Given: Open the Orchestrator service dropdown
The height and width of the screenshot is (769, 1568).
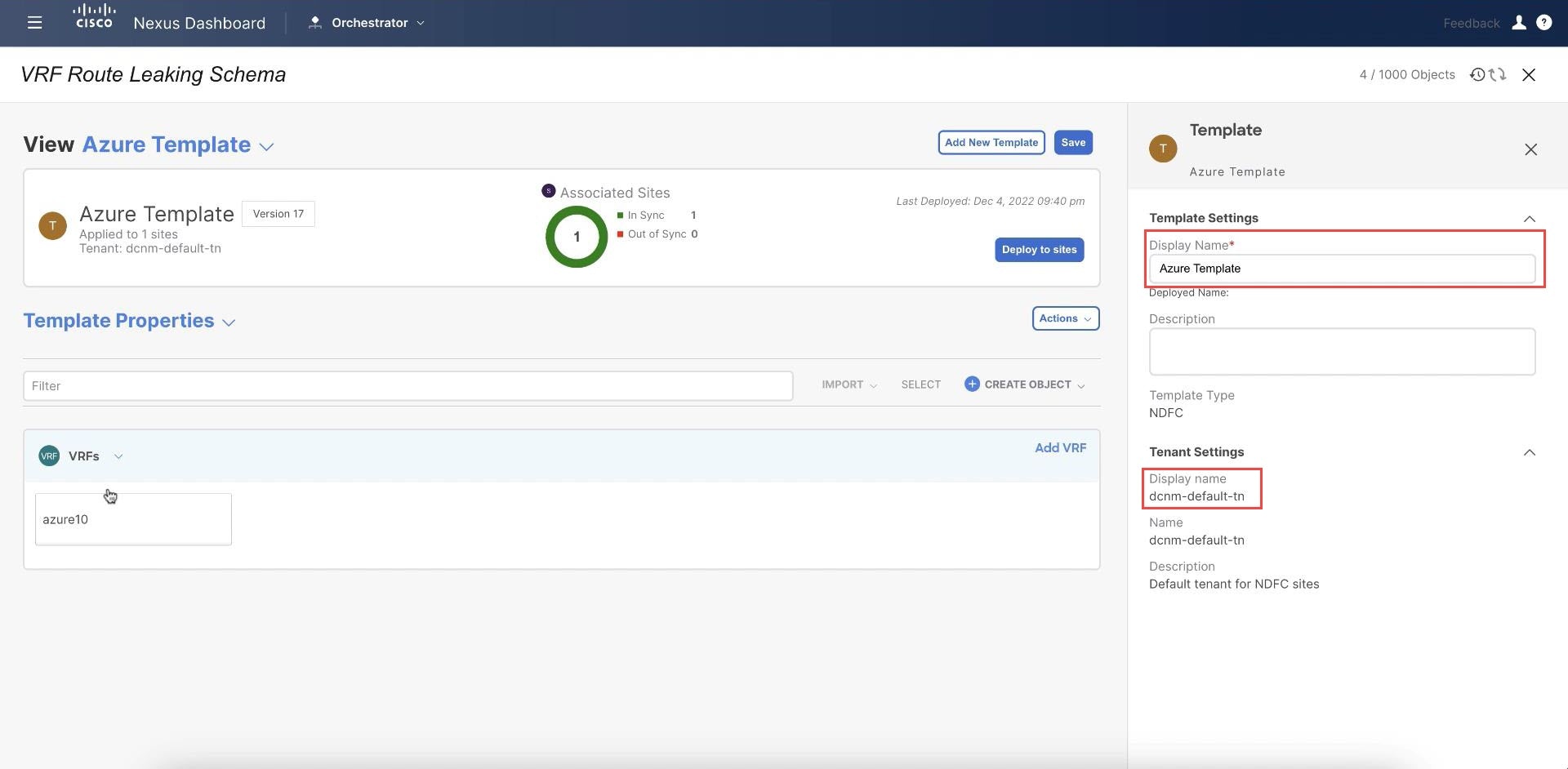Looking at the screenshot, I should tap(421, 23).
